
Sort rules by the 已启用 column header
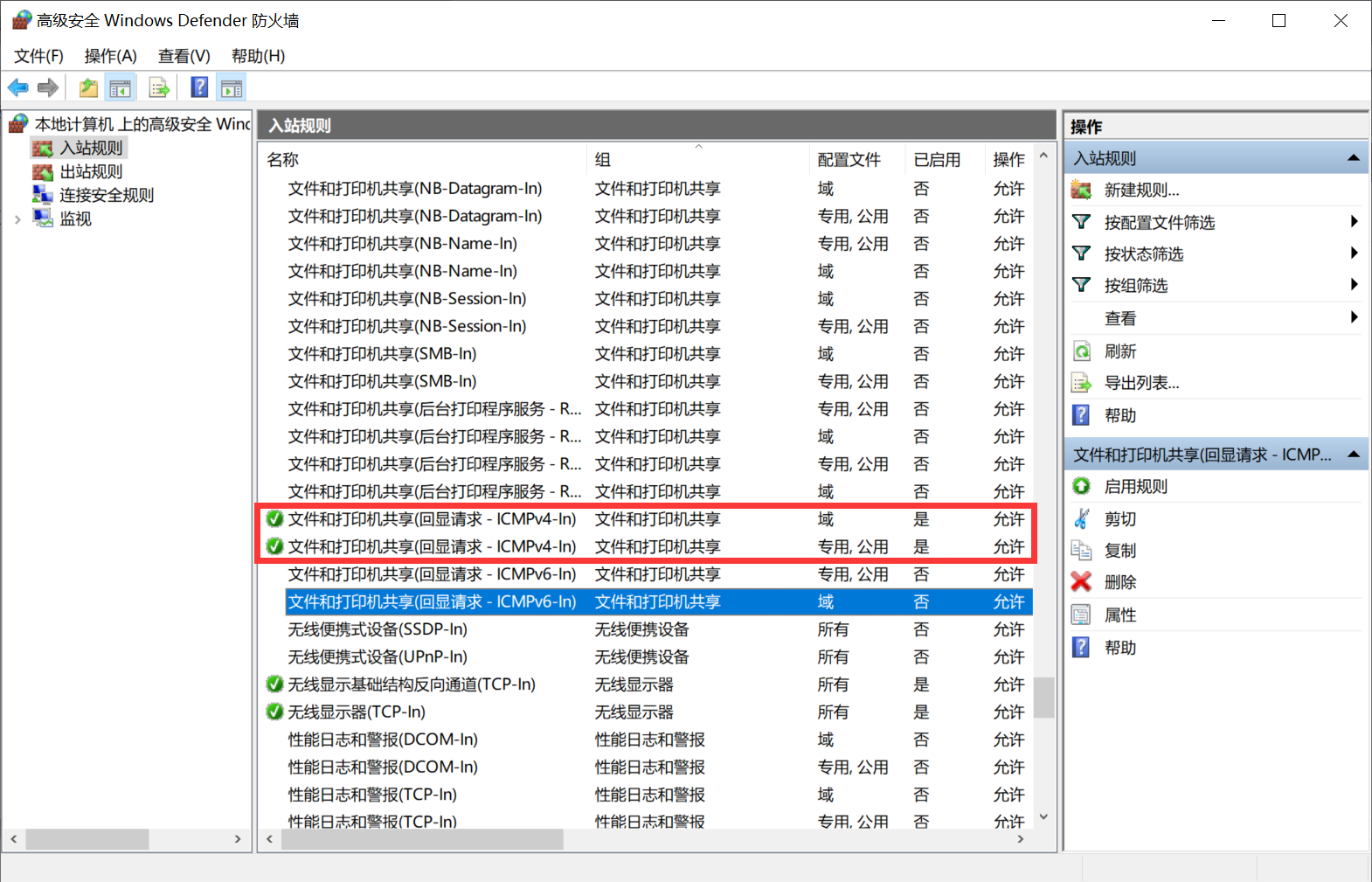(946, 160)
